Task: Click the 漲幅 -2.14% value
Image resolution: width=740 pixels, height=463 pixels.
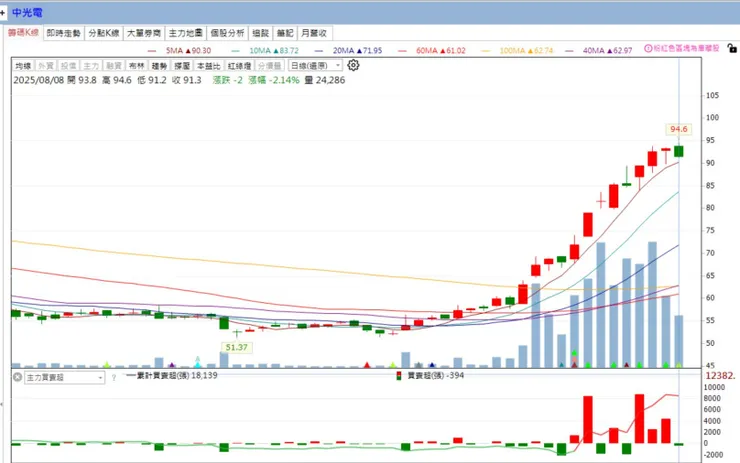Action: 274,80
